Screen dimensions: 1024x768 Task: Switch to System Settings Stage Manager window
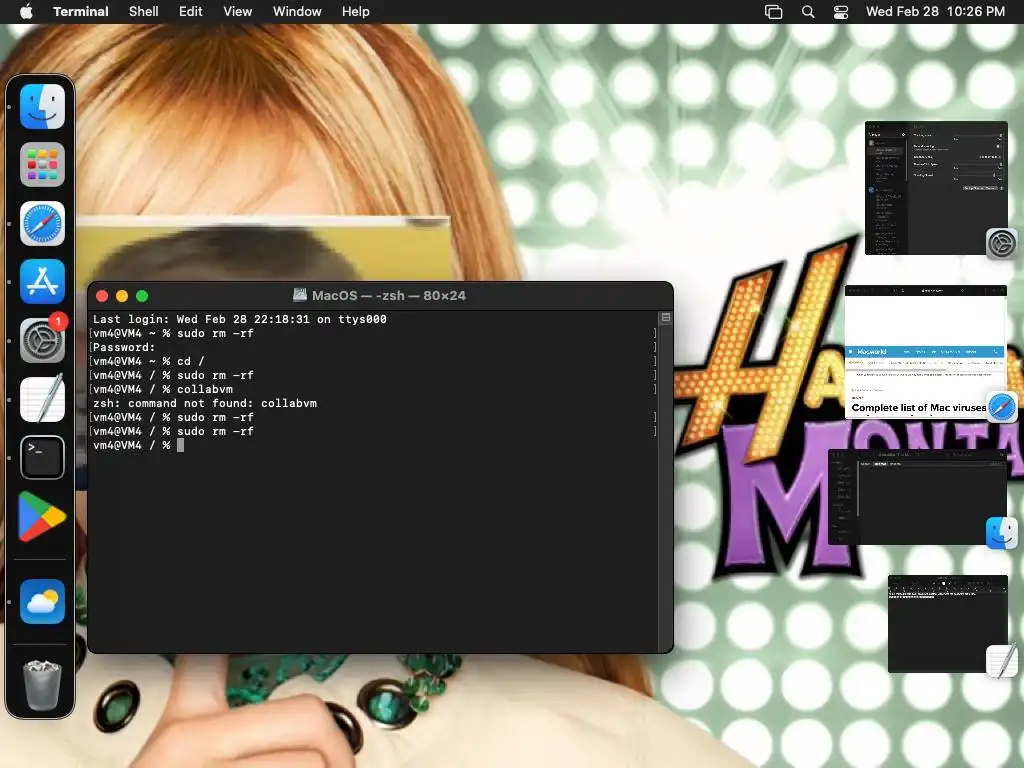point(936,188)
